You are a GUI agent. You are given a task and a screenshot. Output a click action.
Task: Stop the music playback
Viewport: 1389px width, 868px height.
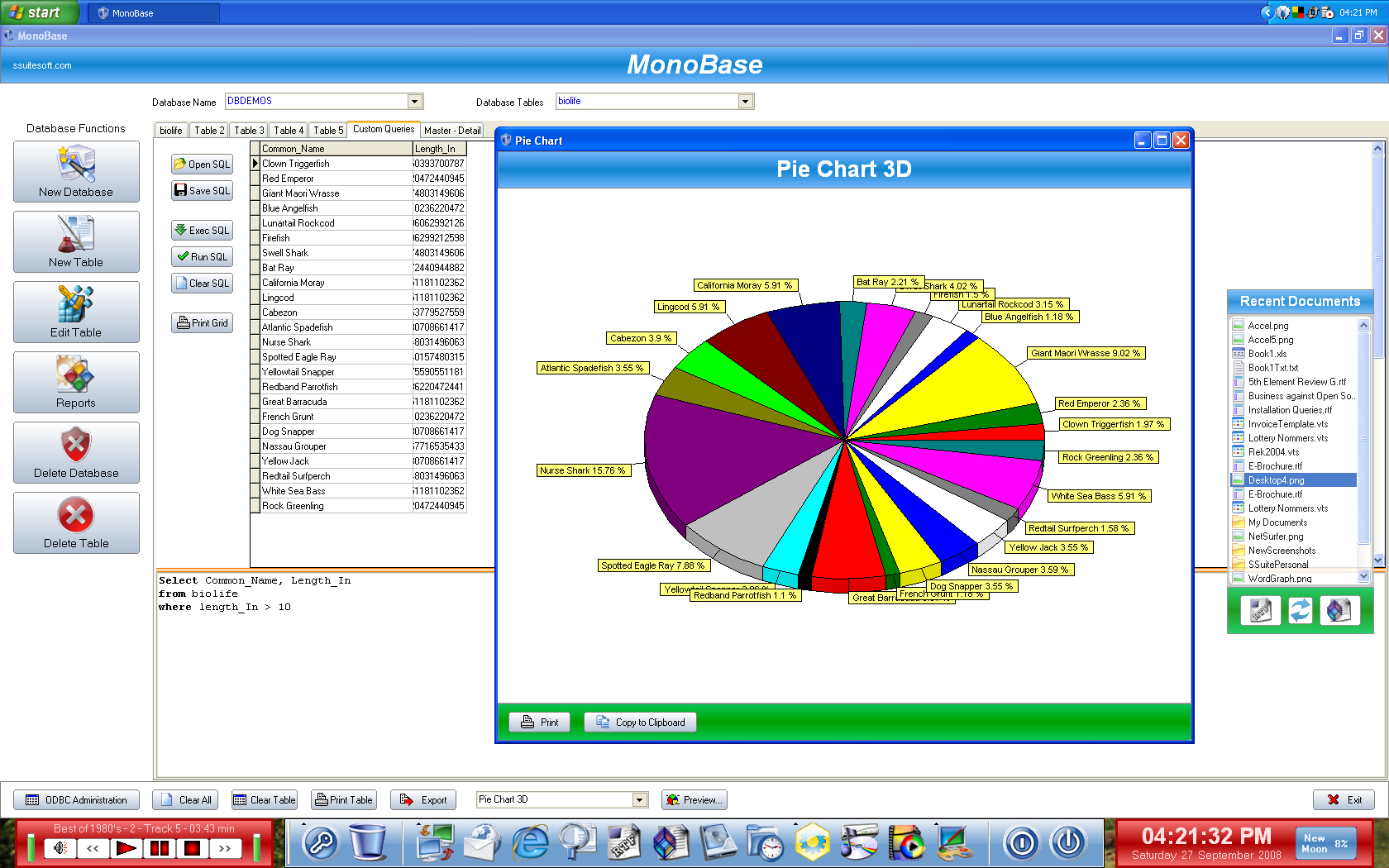[x=192, y=848]
